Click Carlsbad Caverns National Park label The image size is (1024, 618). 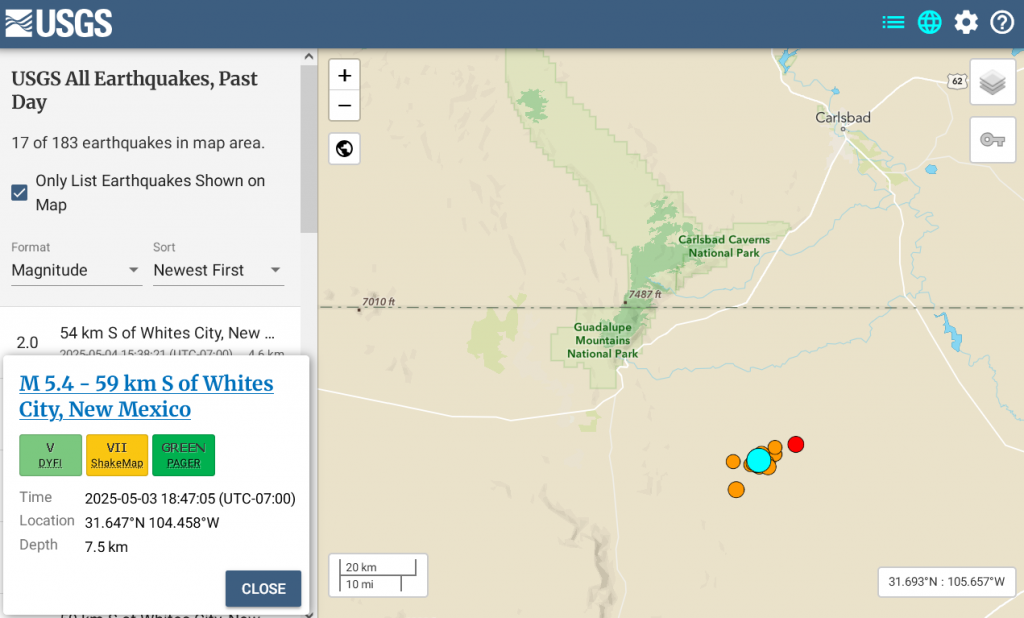click(724, 246)
